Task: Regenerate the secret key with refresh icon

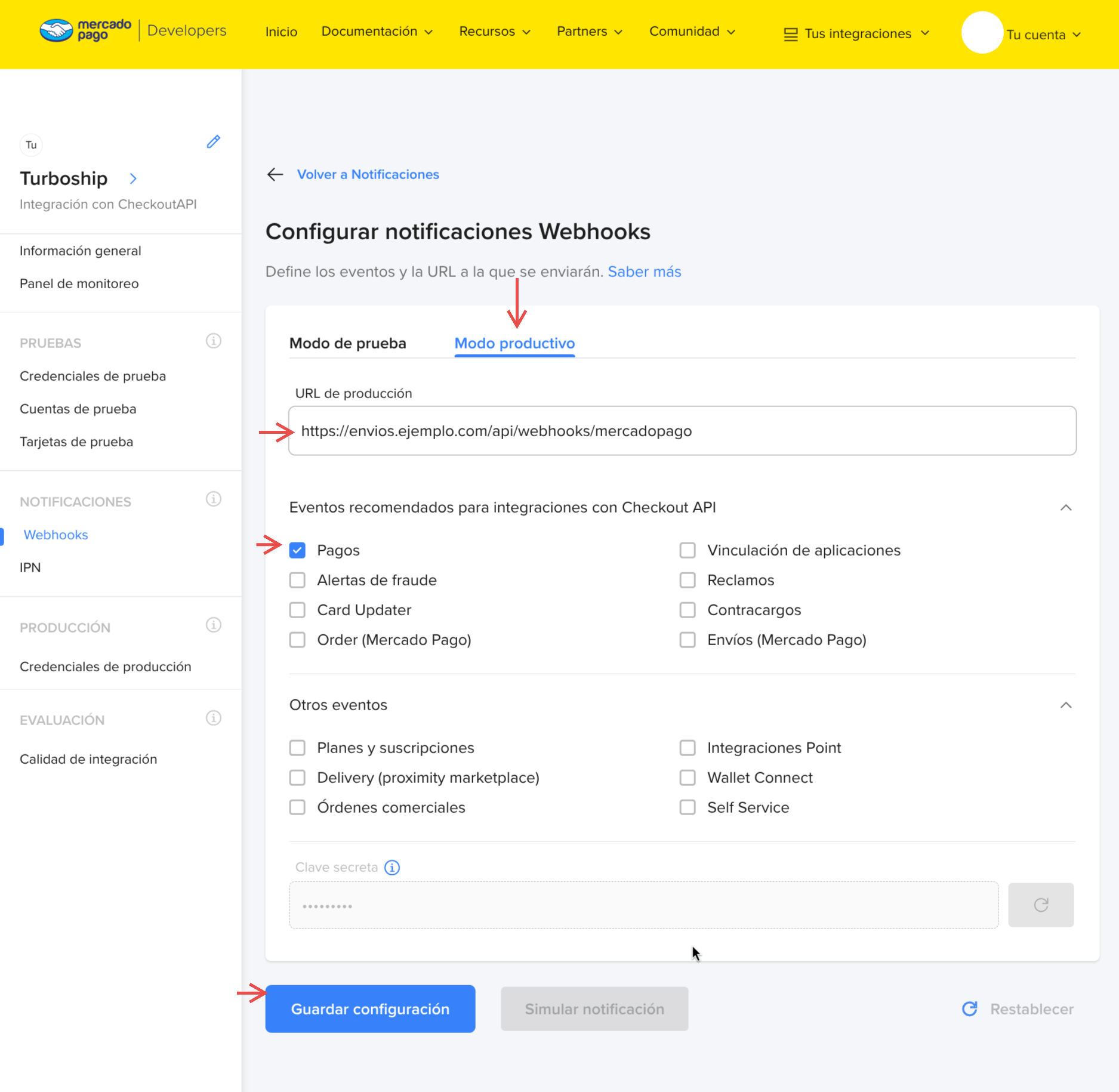Action: [1041, 905]
